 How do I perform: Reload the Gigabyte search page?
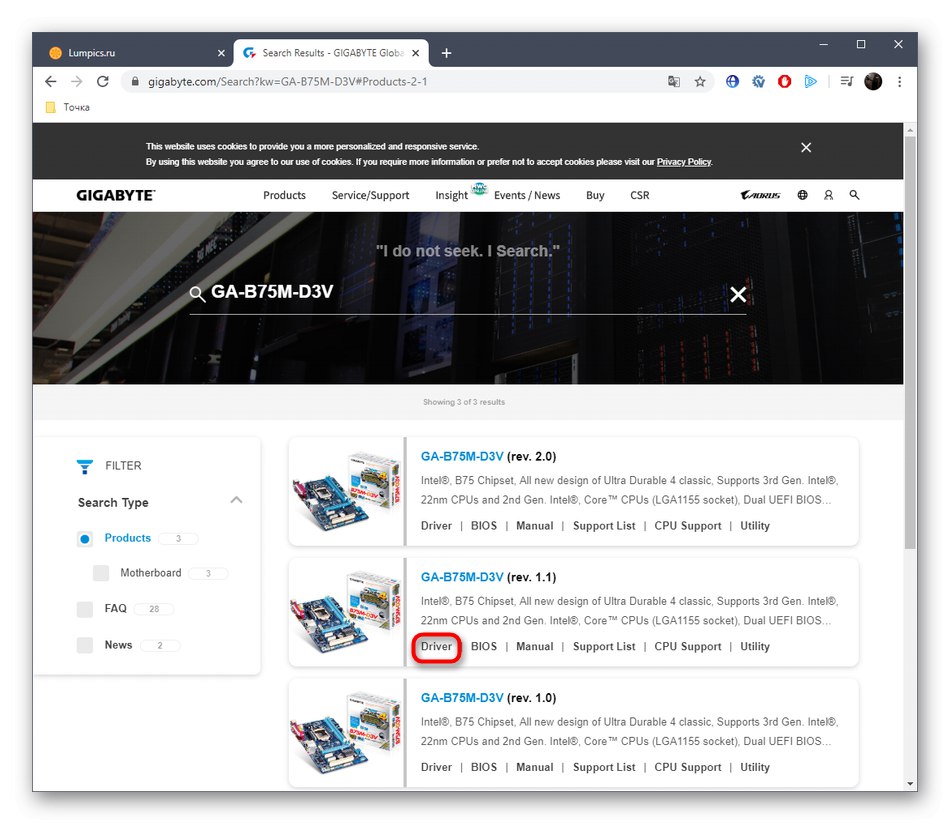point(102,82)
